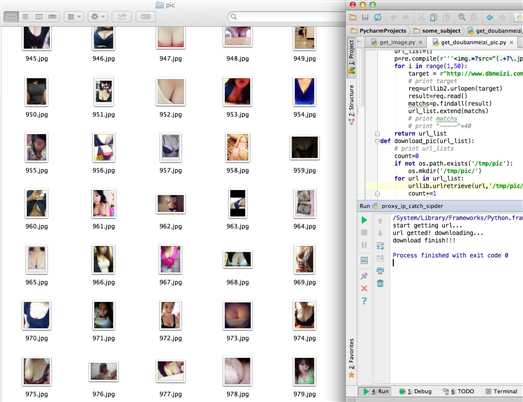Click the PyCharm save all icon
The width and height of the screenshot is (523, 402).
[x=365, y=17]
